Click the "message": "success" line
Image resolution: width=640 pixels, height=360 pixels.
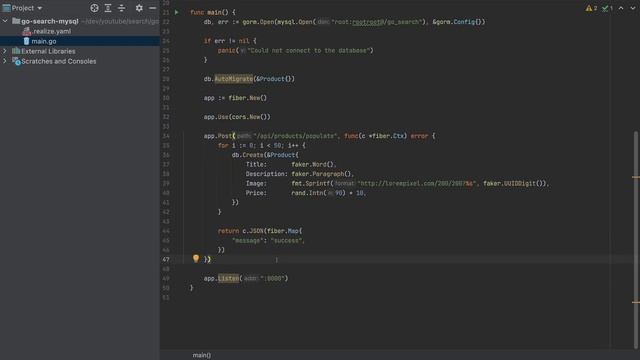point(268,241)
